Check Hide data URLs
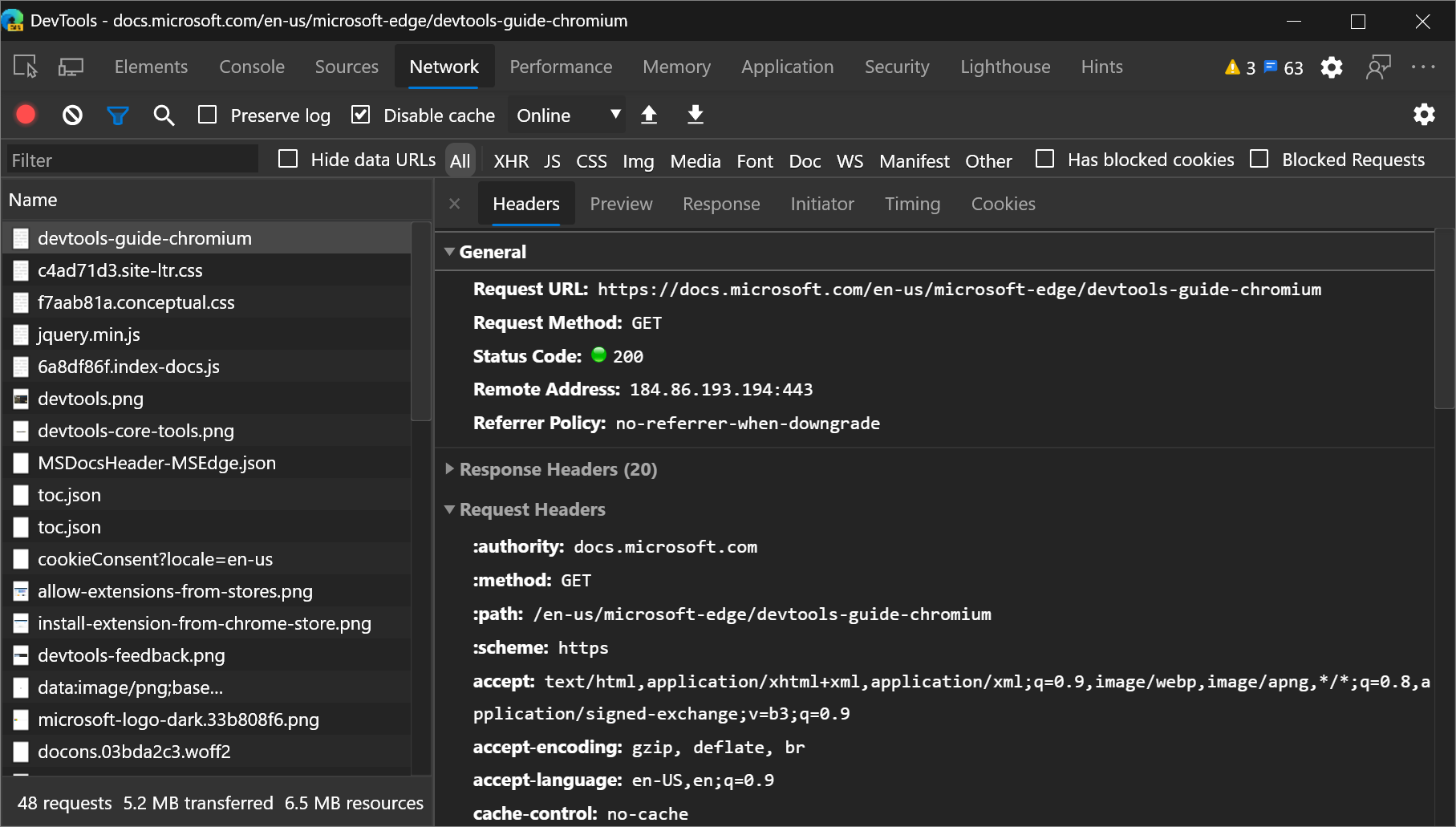The height and width of the screenshot is (827, 1456). point(288,159)
